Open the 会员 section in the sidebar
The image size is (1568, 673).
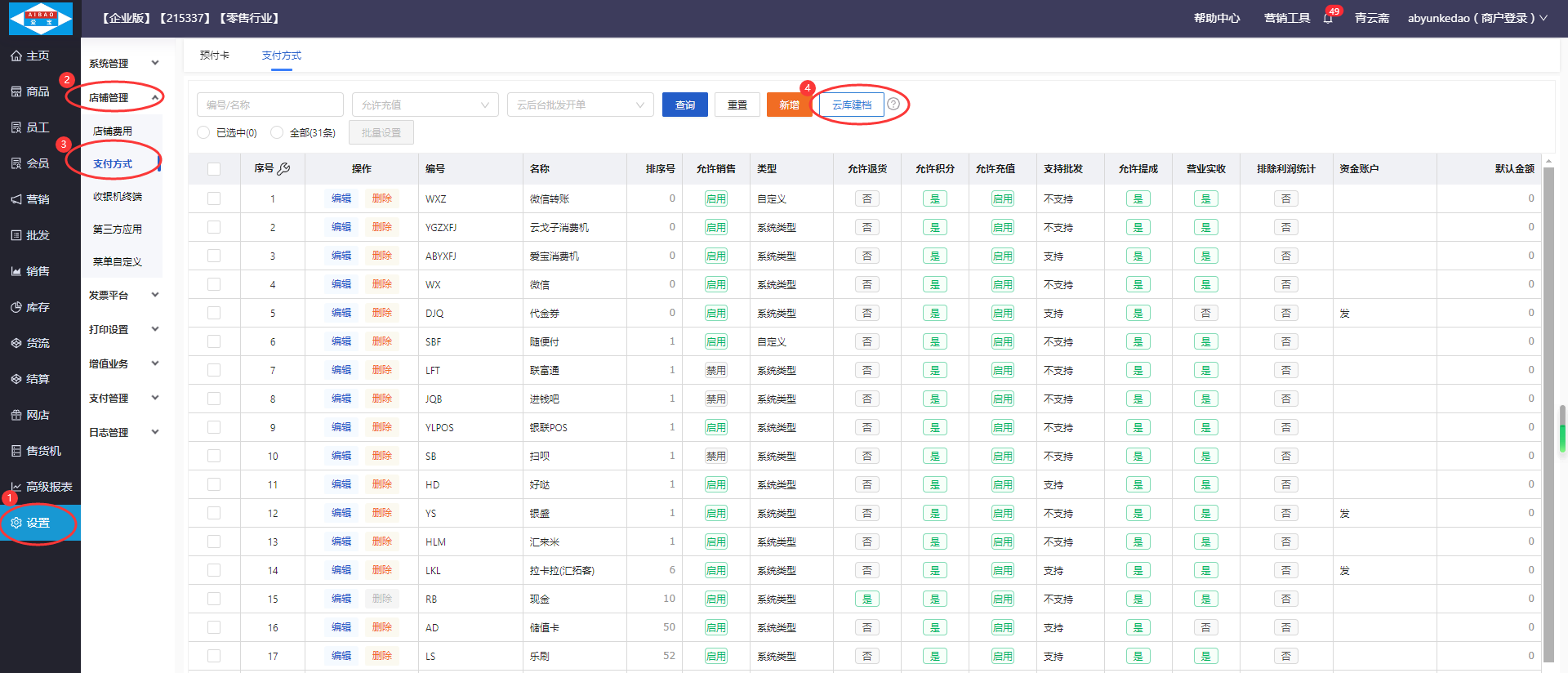(30, 163)
